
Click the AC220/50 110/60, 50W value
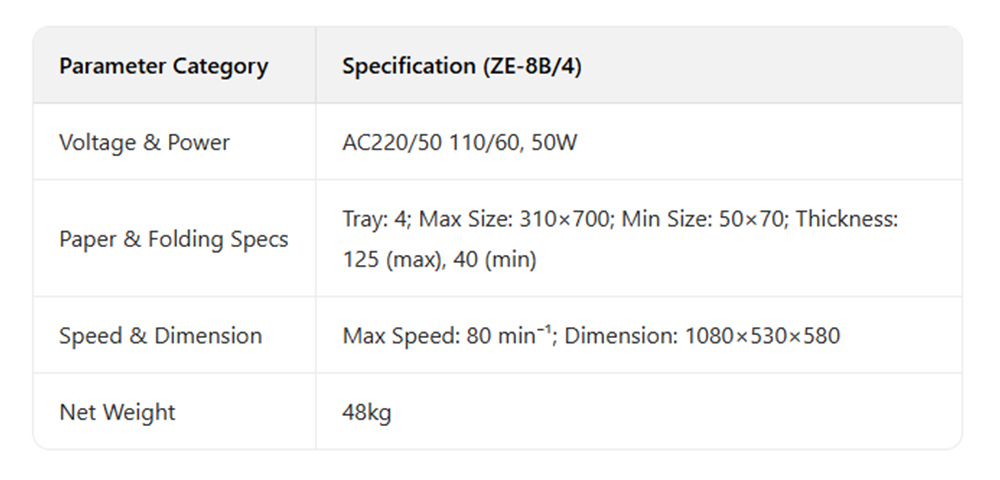tap(459, 143)
